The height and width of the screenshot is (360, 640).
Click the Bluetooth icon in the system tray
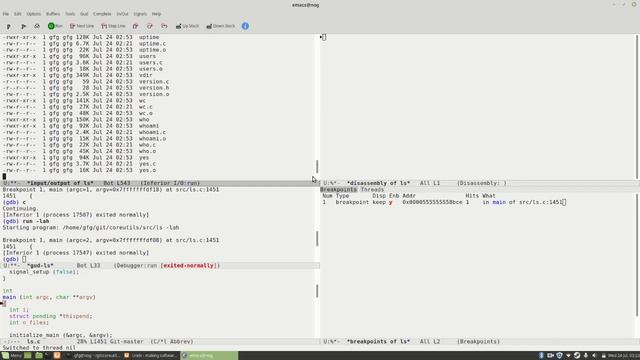(x=541, y=356)
